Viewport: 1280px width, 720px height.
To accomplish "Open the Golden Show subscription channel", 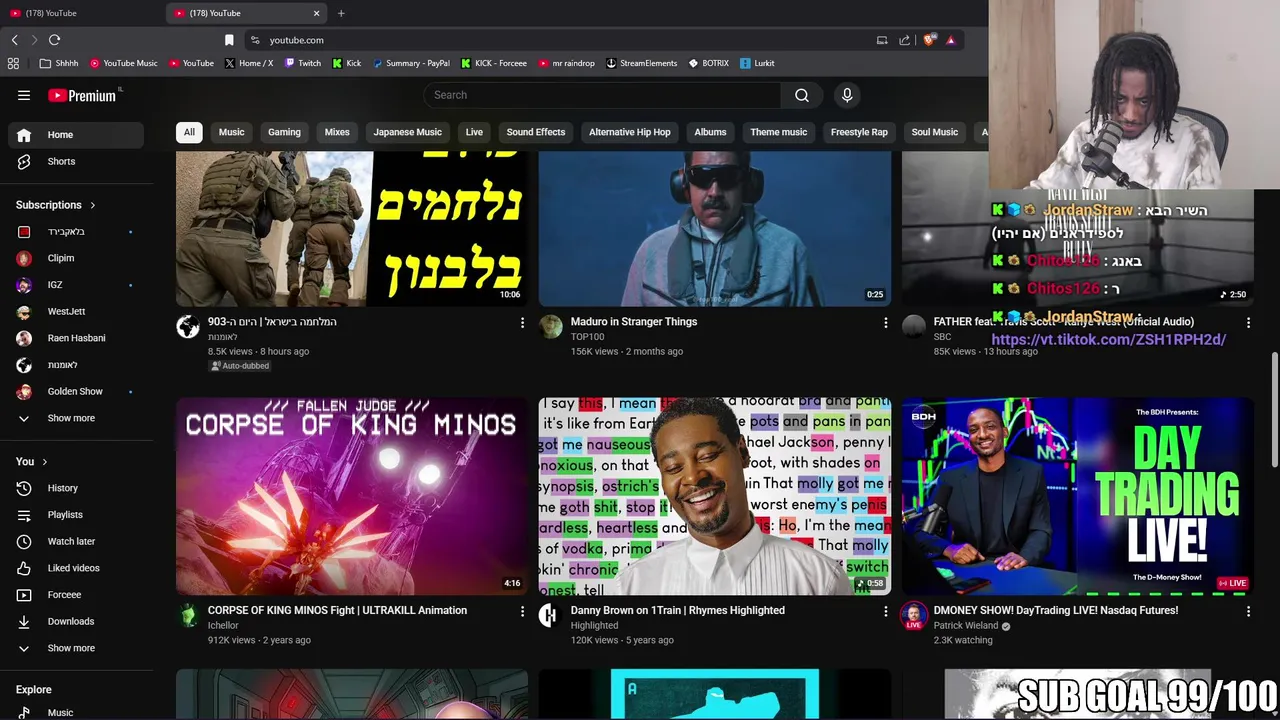I will (x=78, y=391).
